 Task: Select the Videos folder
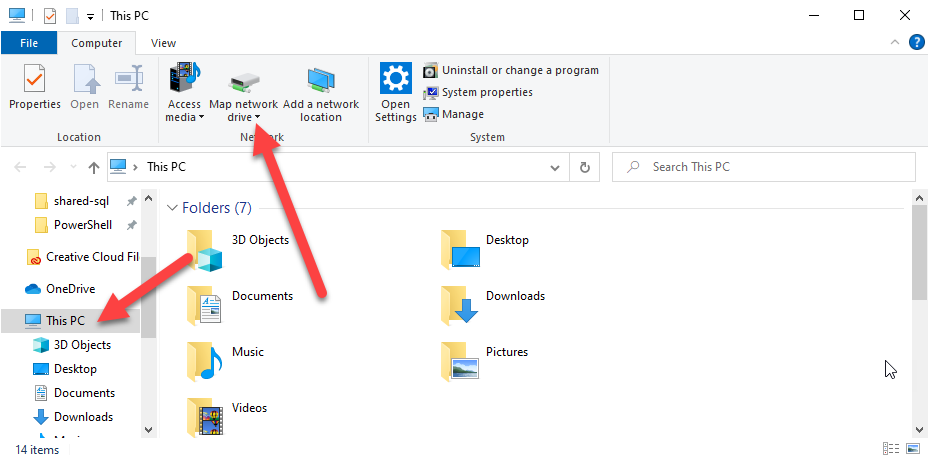point(227,417)
